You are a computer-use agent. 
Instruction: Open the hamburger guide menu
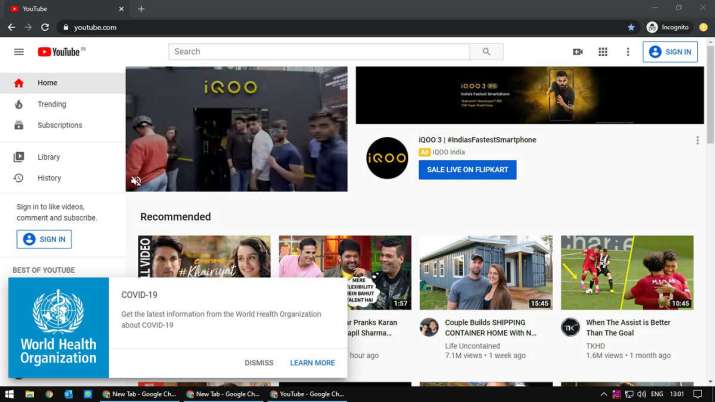click(19, 52)
